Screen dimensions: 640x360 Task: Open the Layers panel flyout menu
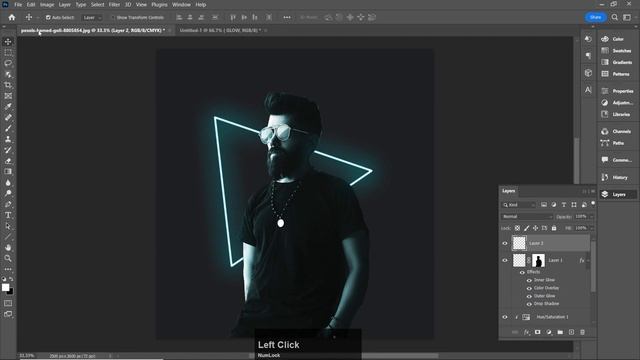coord(593,191)
